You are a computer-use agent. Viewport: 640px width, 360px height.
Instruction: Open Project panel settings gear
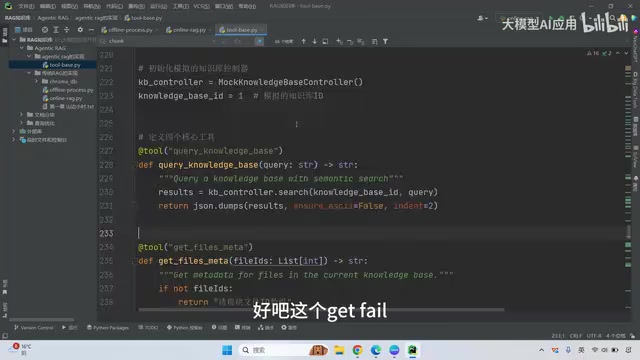pos(80,30)
